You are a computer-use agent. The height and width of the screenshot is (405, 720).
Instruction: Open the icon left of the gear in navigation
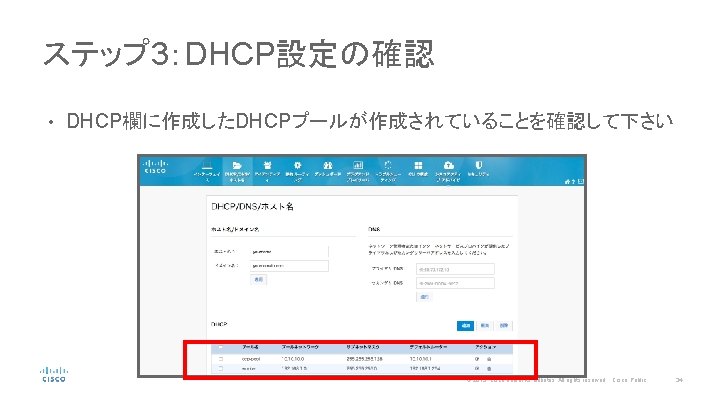coord(267,165)
